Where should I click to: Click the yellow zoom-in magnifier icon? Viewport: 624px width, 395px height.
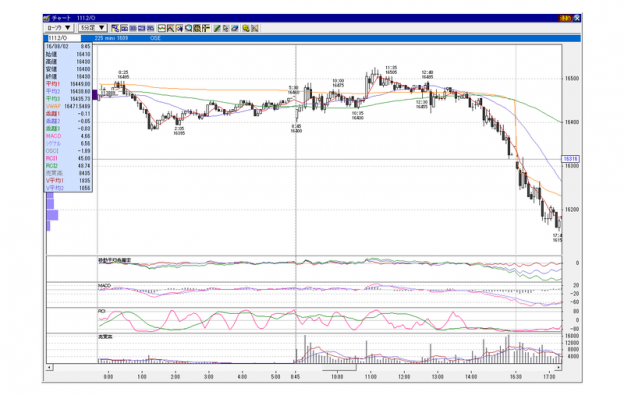pos(246,28)
